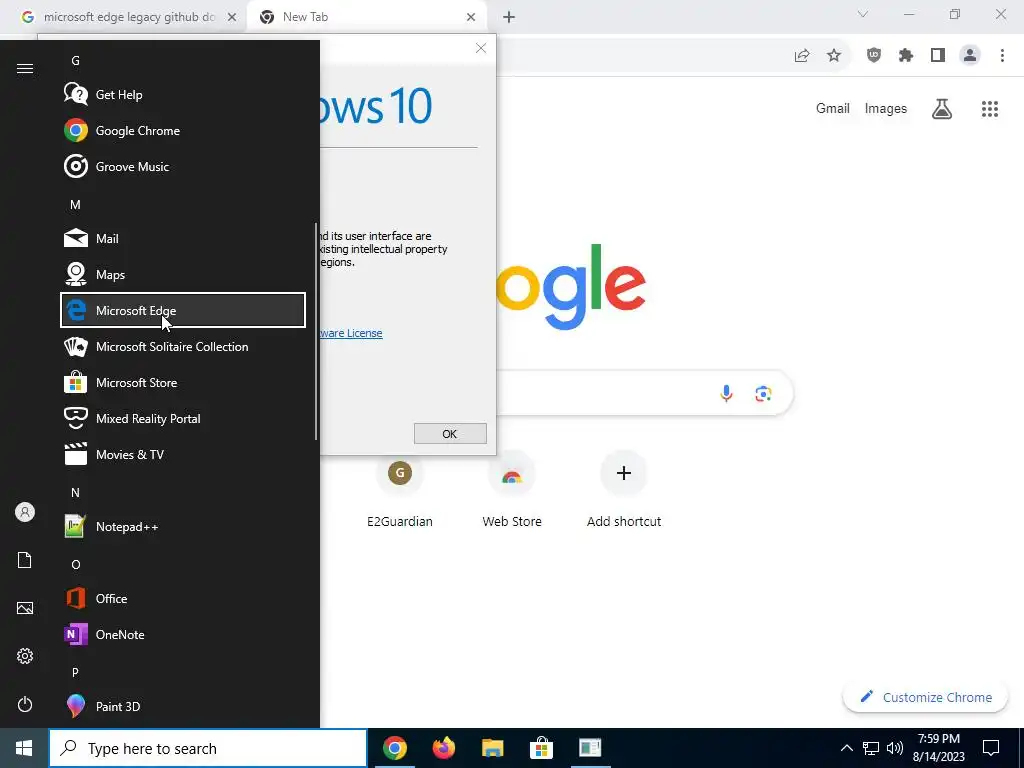Open the user account icon in Start sidebar
This screenshot has width=1024, height=768.
(x=25, y=512)
